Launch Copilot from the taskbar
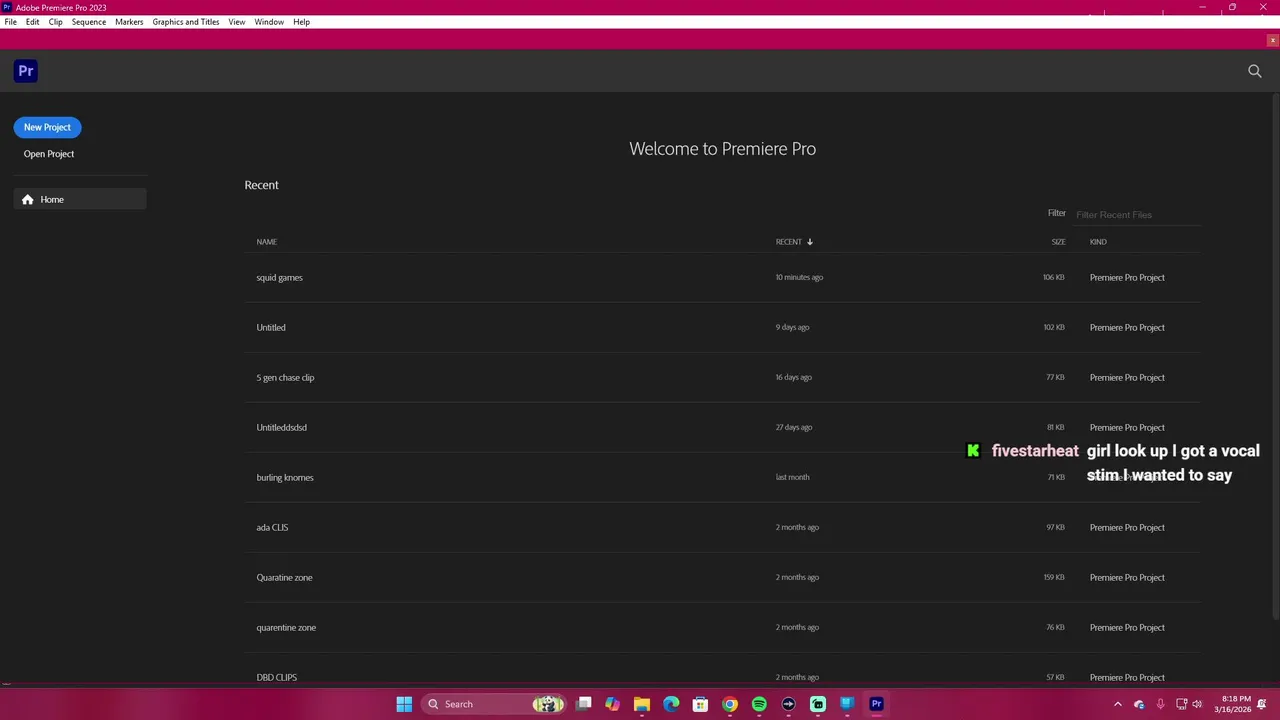The height and width of the screenshot is (720, 1280). 612,704
